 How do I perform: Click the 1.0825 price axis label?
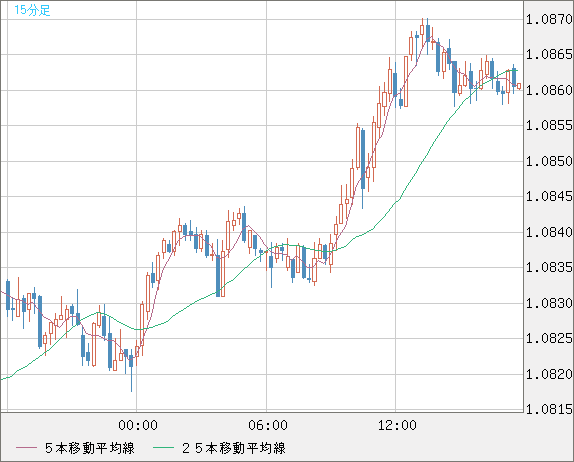click(x=549, y=339)
